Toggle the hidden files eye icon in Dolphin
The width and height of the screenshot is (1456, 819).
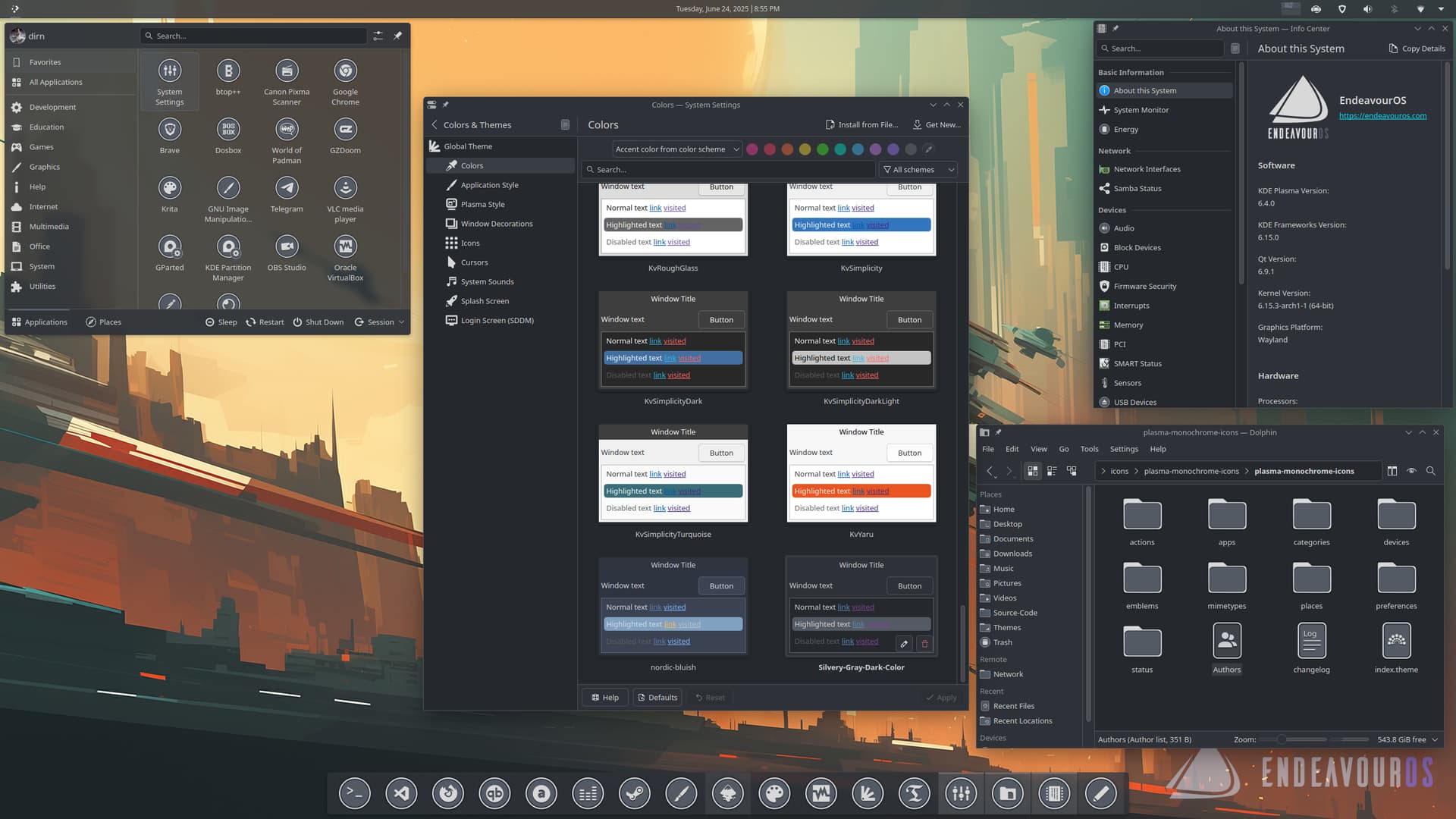[x=1411, y=471]
